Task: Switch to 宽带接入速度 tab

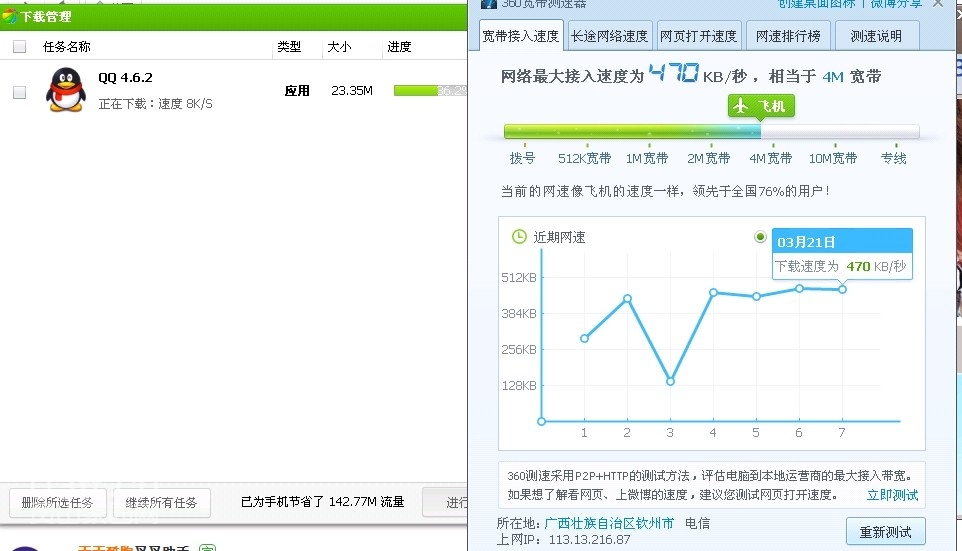Action: pyautogui.click(x=520, y=36)
